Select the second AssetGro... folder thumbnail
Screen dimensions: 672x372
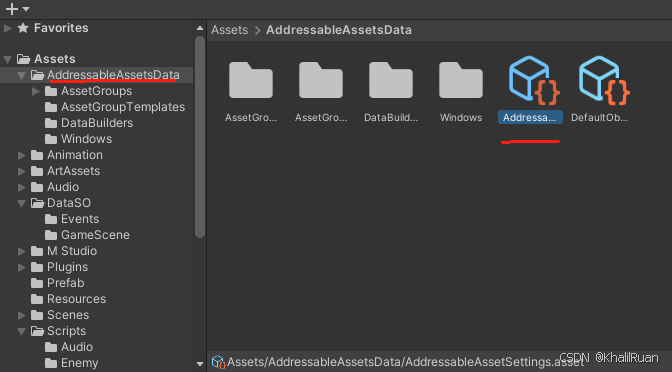click(321, 80)
